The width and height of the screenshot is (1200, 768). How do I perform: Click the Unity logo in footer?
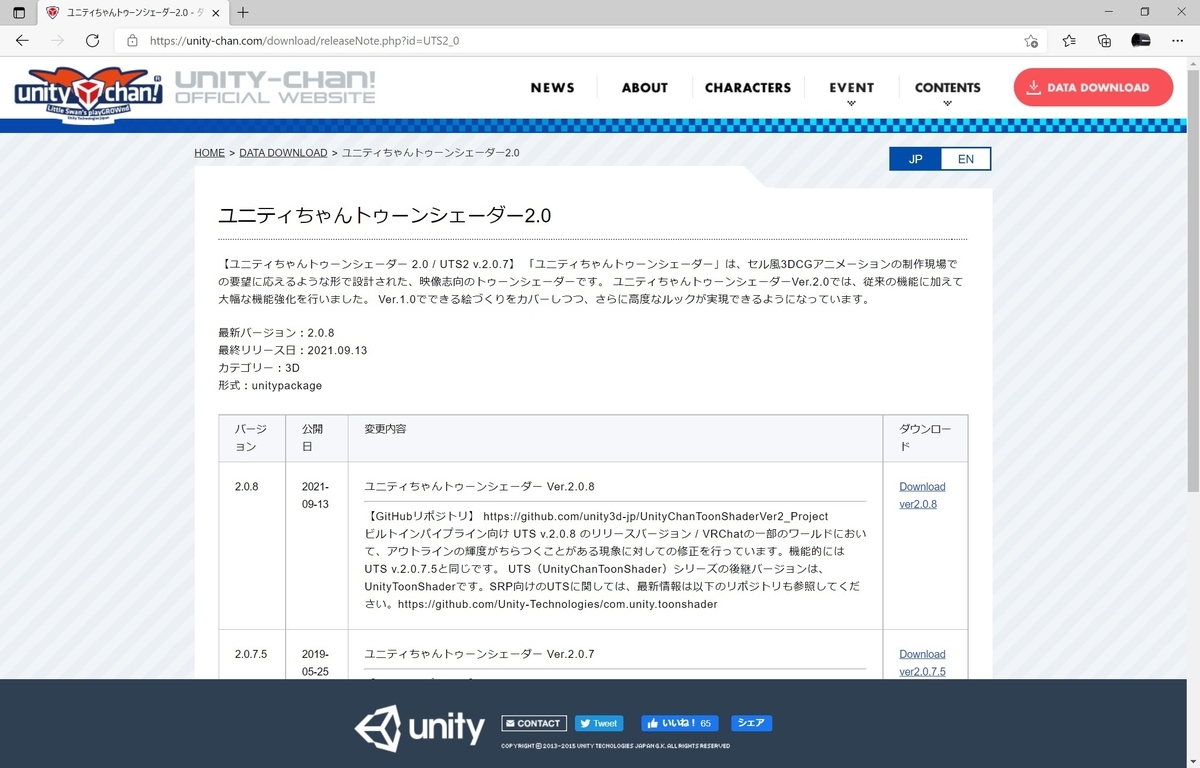[420, 729]
